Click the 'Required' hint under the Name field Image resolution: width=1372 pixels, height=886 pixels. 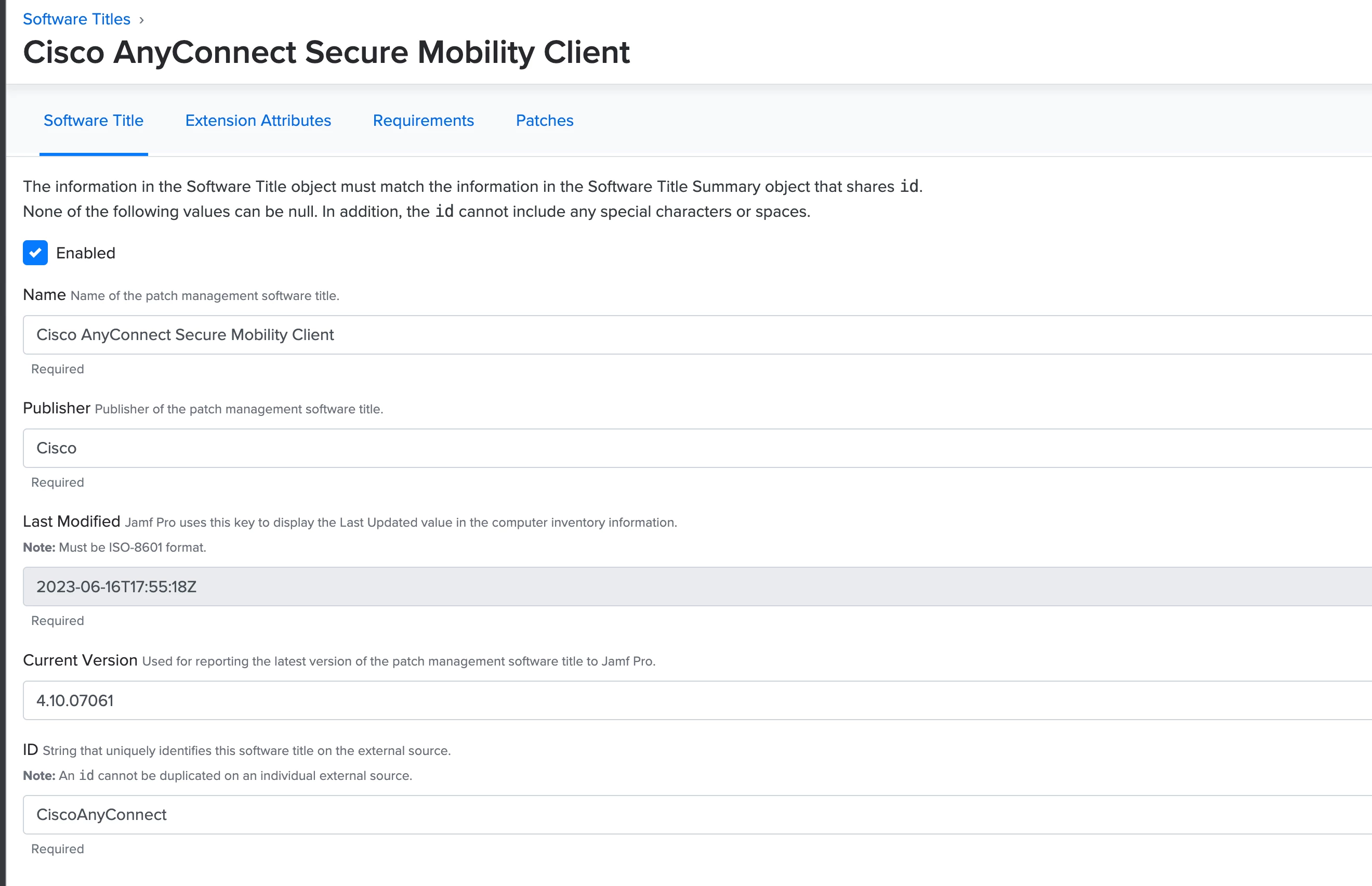click(58, 369)
